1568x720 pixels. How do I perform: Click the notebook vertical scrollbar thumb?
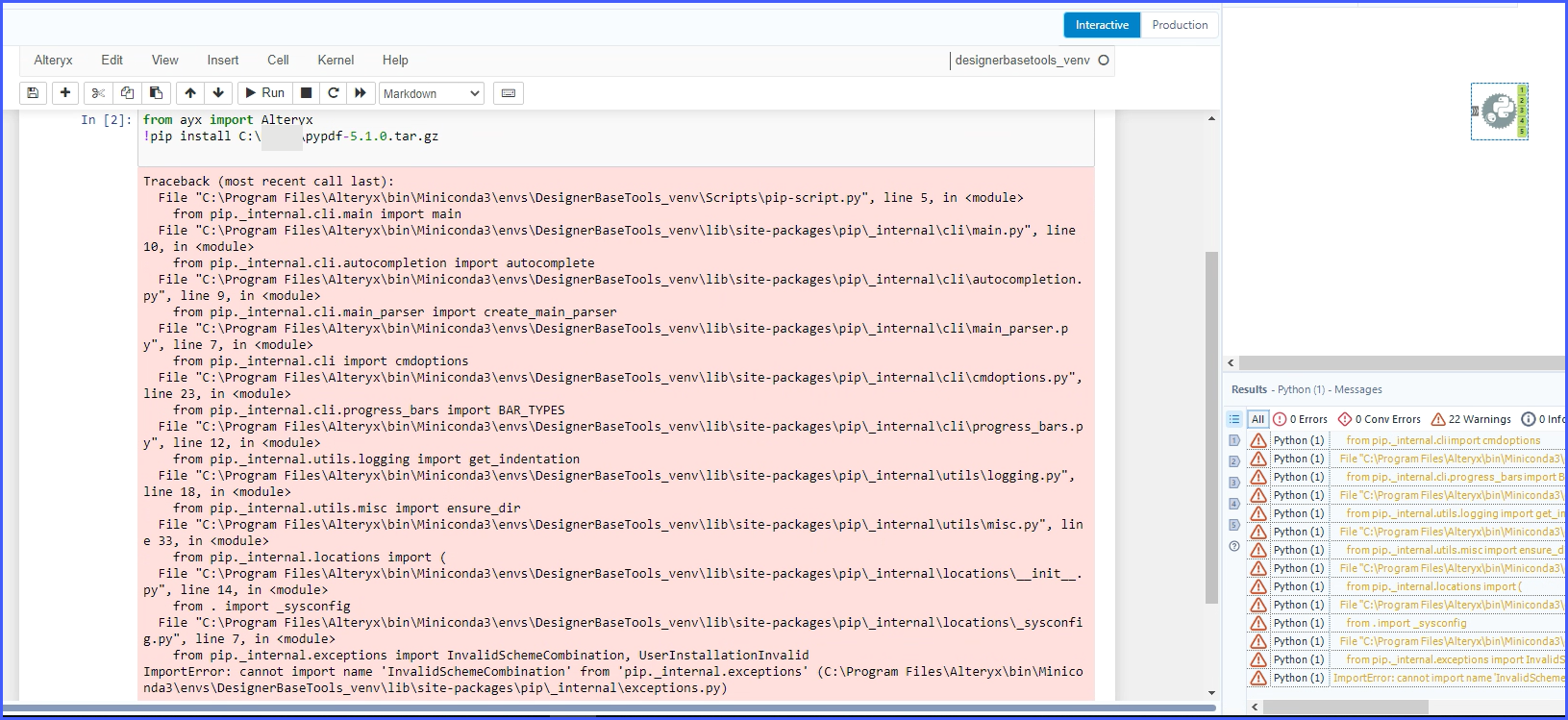[1211, 428]
